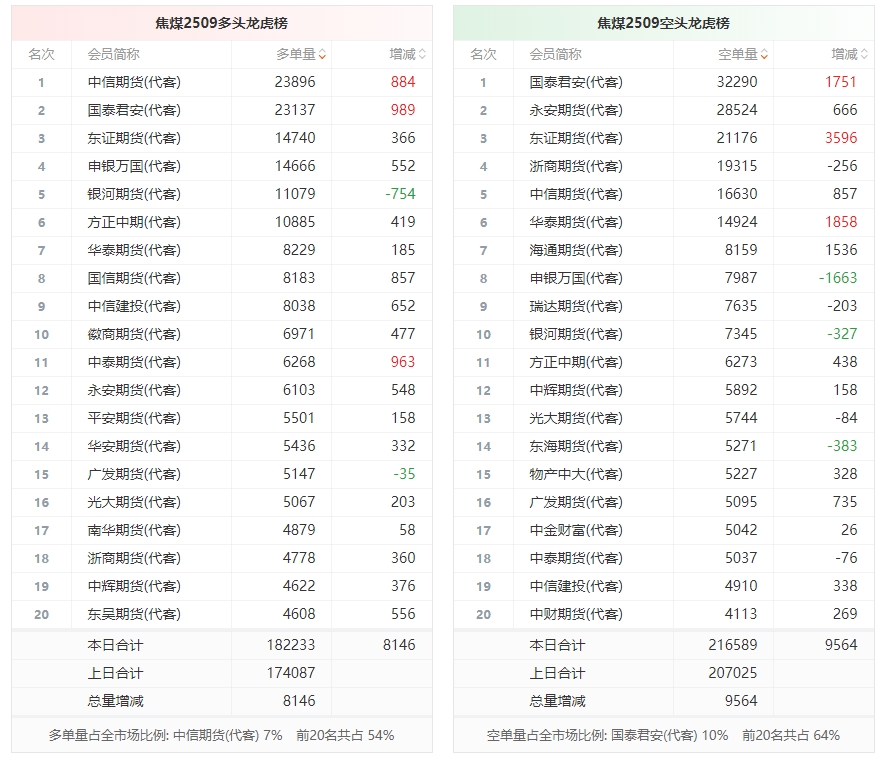Viewport: 885px width, 761px height.
Task: Select 平安期货(代客) in the long table
Action: [x=134, y=418]
